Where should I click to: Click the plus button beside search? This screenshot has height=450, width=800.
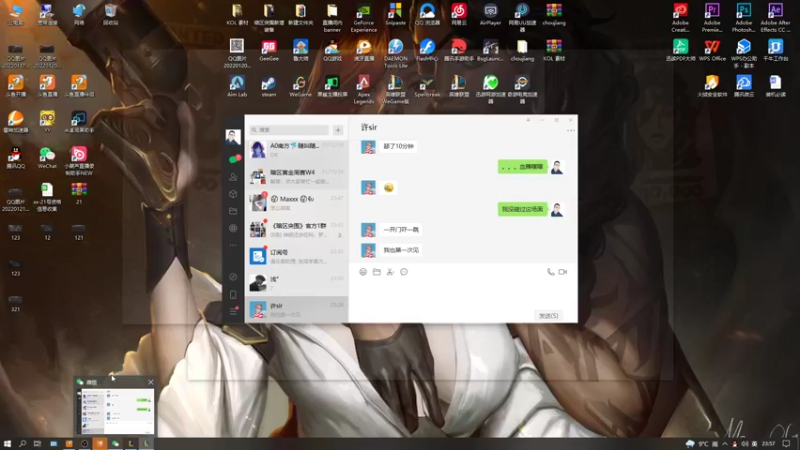338,130
